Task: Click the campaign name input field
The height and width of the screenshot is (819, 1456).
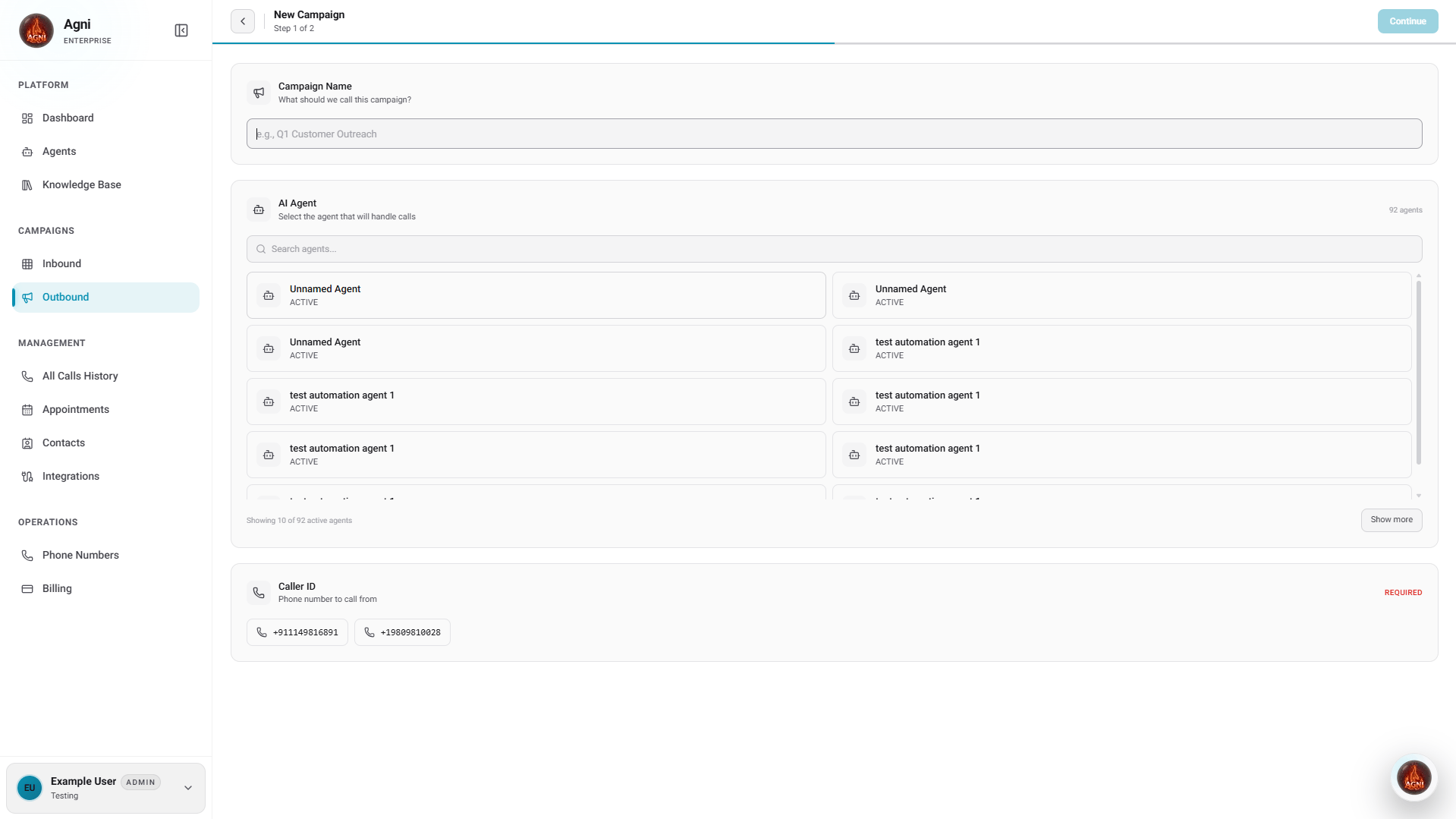Action: (834, 134)
